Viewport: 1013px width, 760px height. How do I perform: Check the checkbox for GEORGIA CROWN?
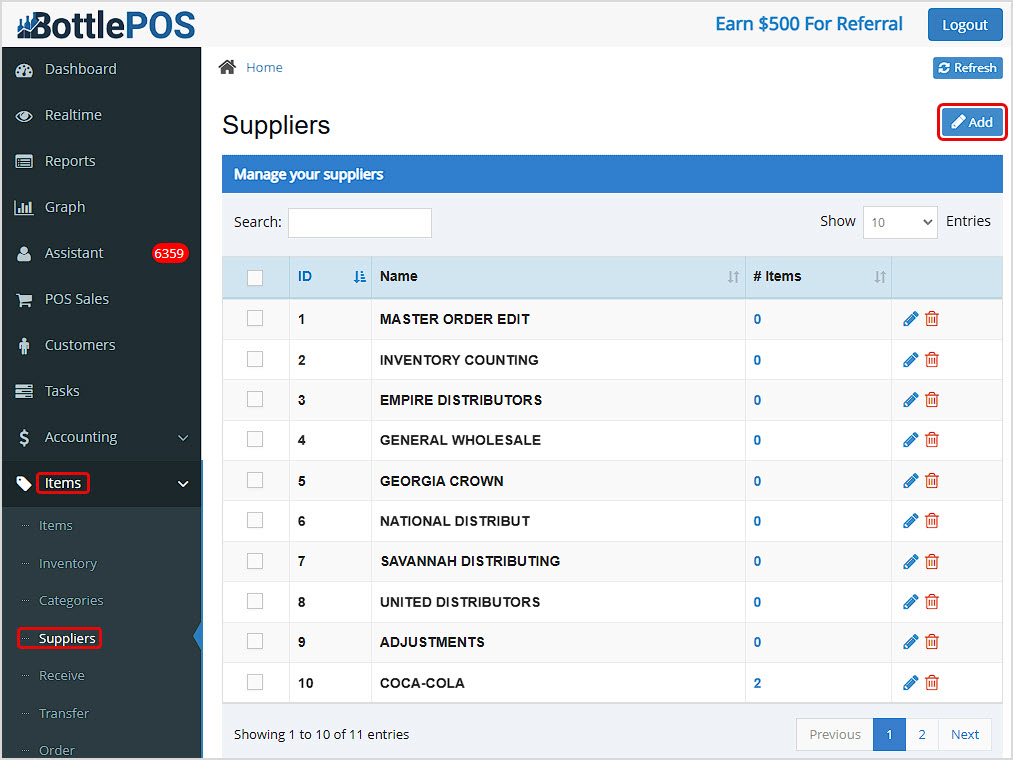(255, 480)
